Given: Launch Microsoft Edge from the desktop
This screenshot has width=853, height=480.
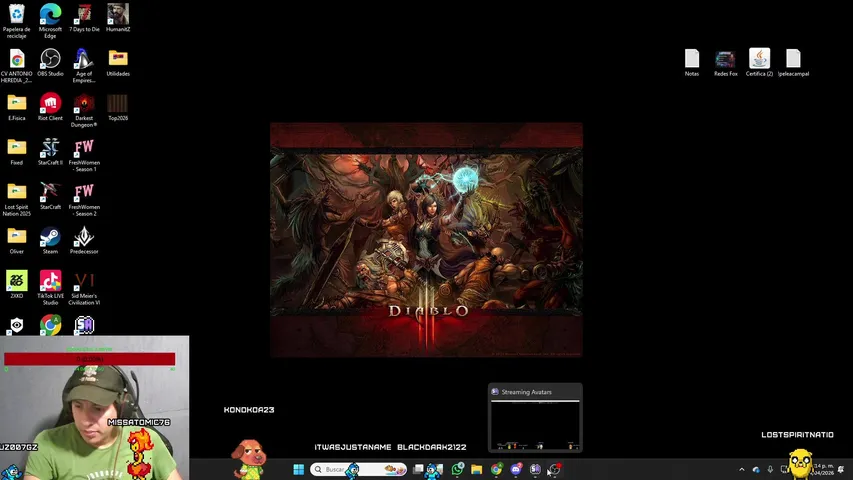Looking at the screenshot, I should click(x=50, y=21).
